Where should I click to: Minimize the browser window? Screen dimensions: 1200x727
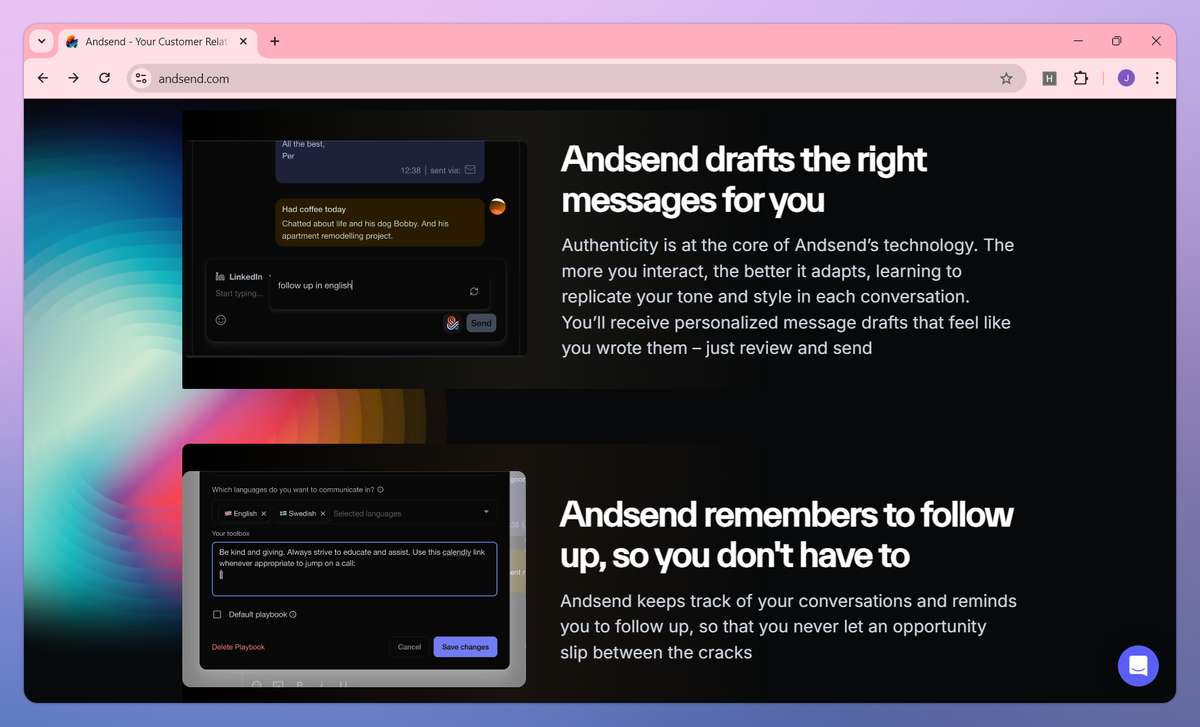1079,41
